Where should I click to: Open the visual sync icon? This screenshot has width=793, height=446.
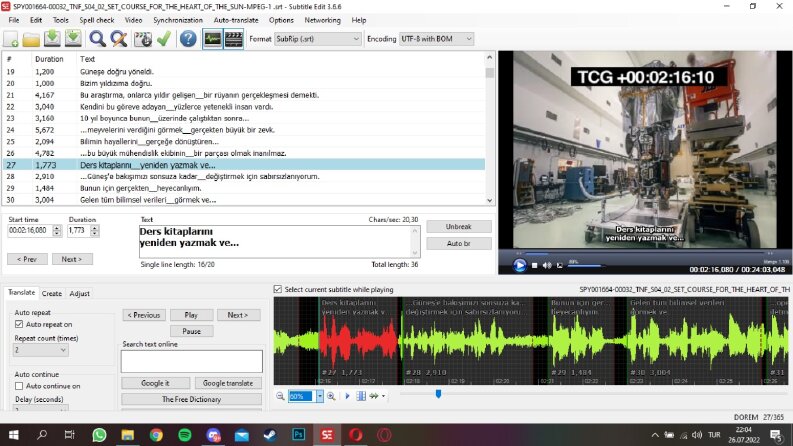pos(143,39)
